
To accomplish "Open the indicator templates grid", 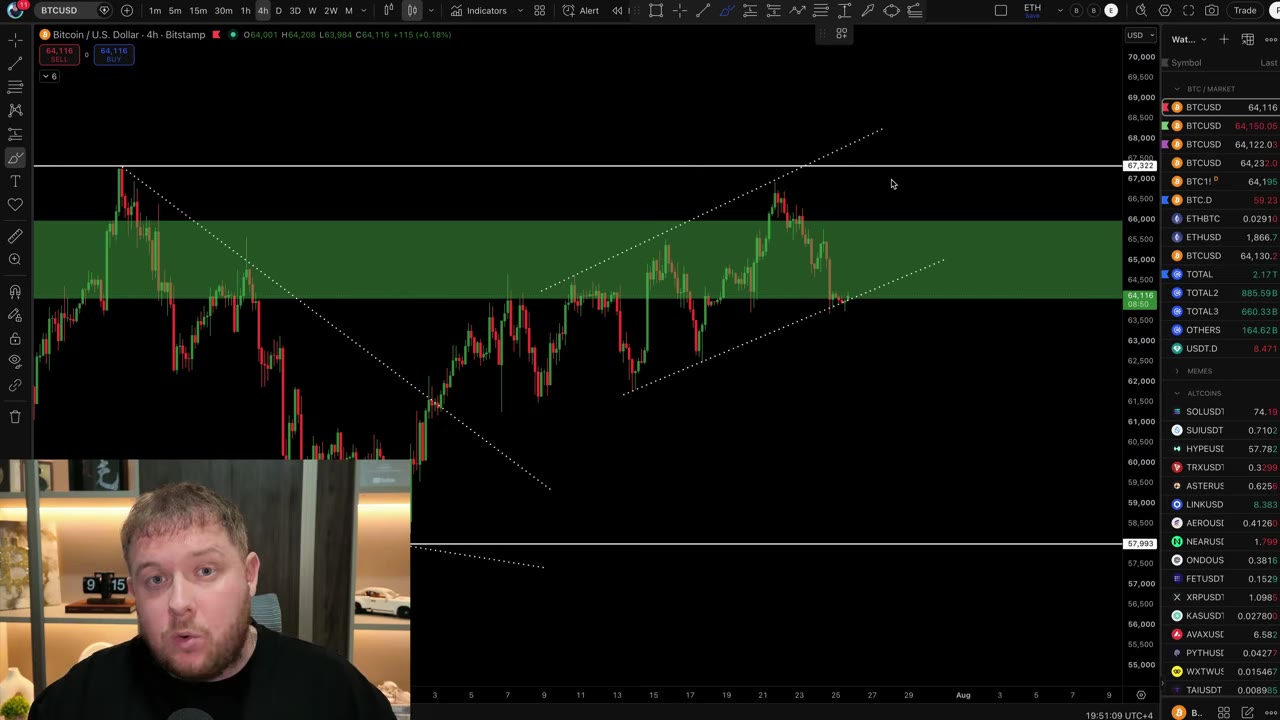I will click(540, 11).
